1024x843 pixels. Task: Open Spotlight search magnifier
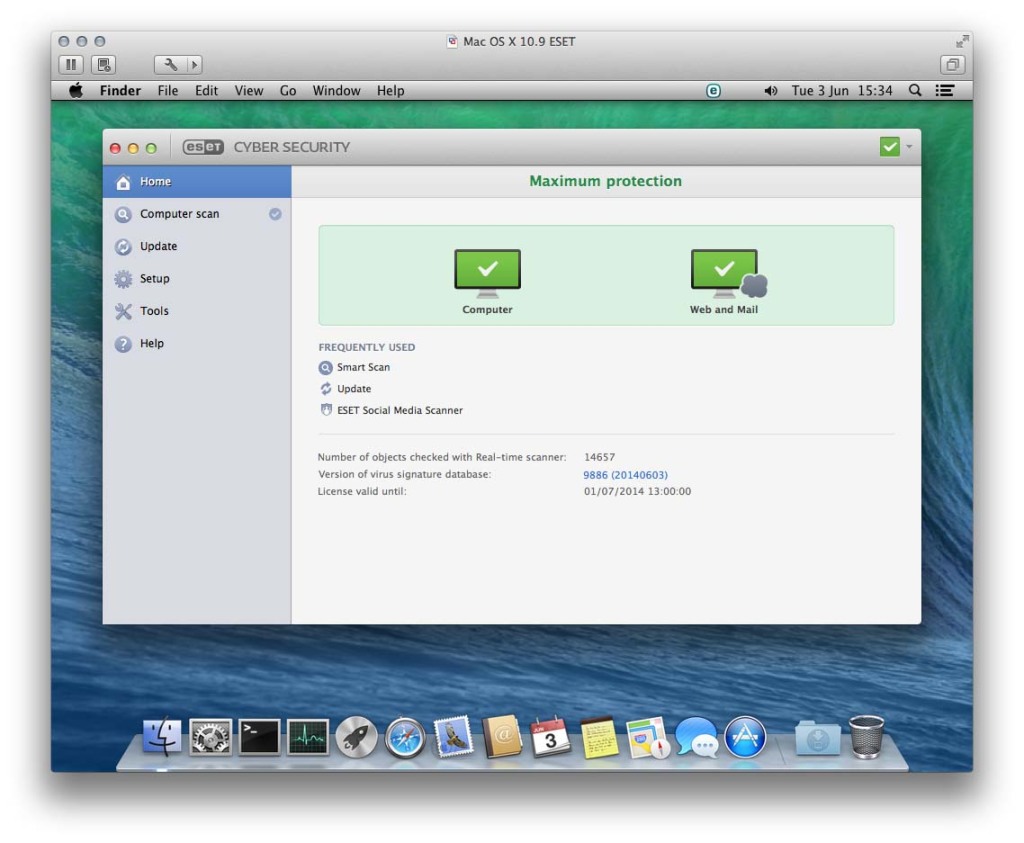click(915, 91)
